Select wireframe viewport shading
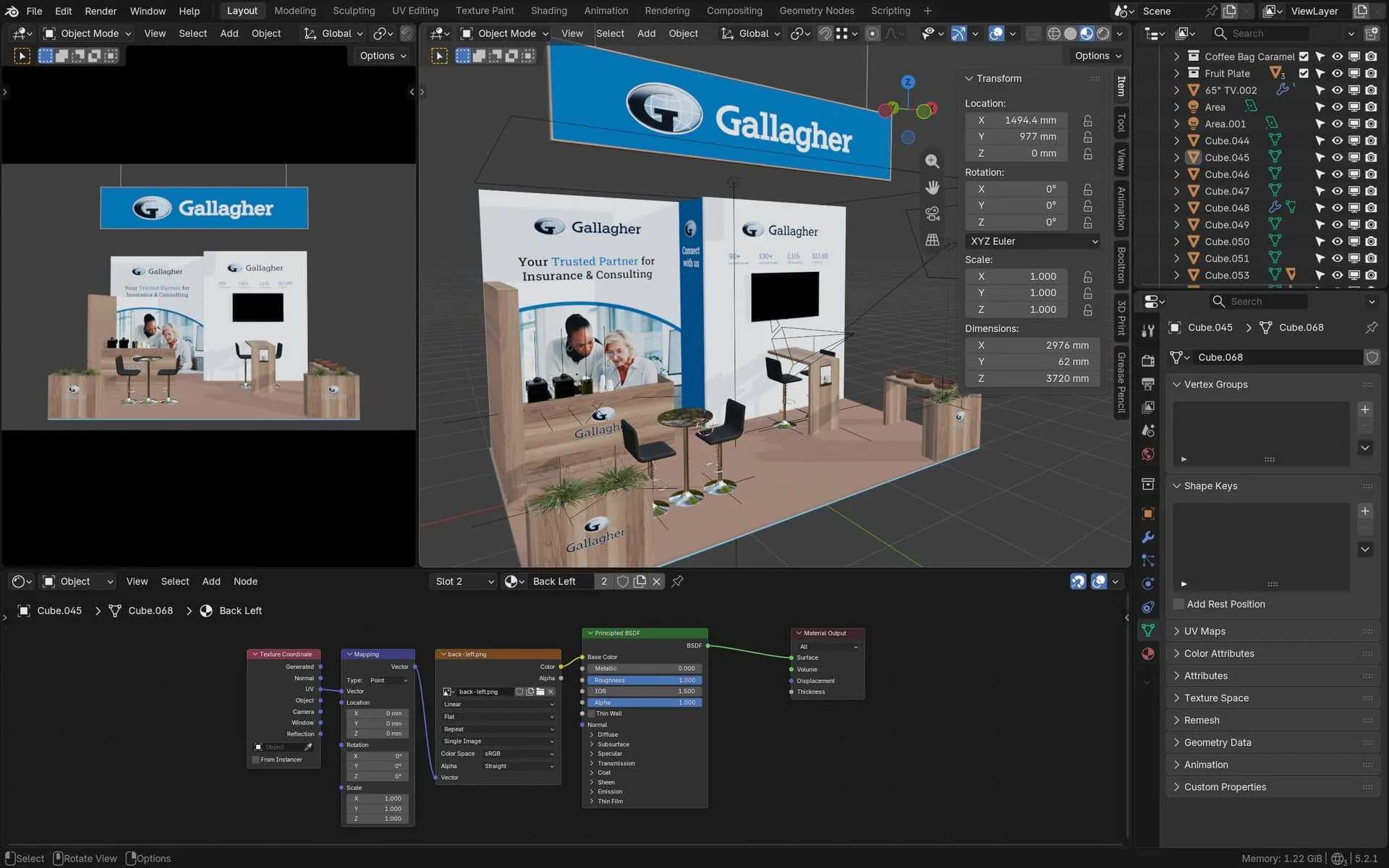 pyautogui.click(x=1054, y=33)
